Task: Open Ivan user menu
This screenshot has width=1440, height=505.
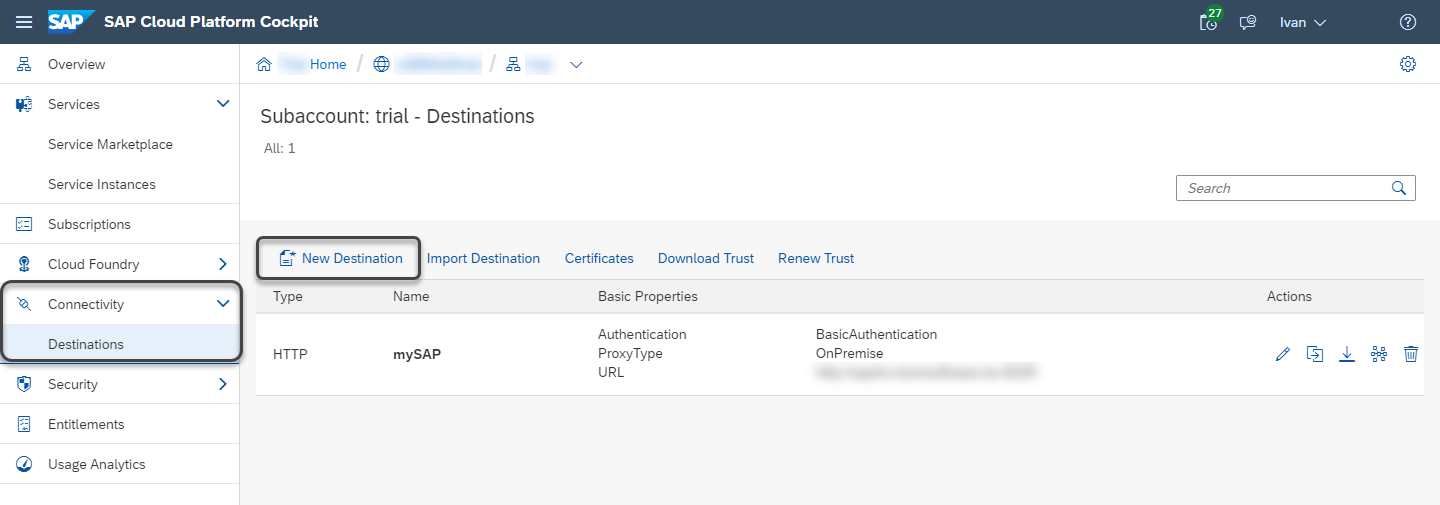Action: pyautogui.click(x=1303, y=22)
